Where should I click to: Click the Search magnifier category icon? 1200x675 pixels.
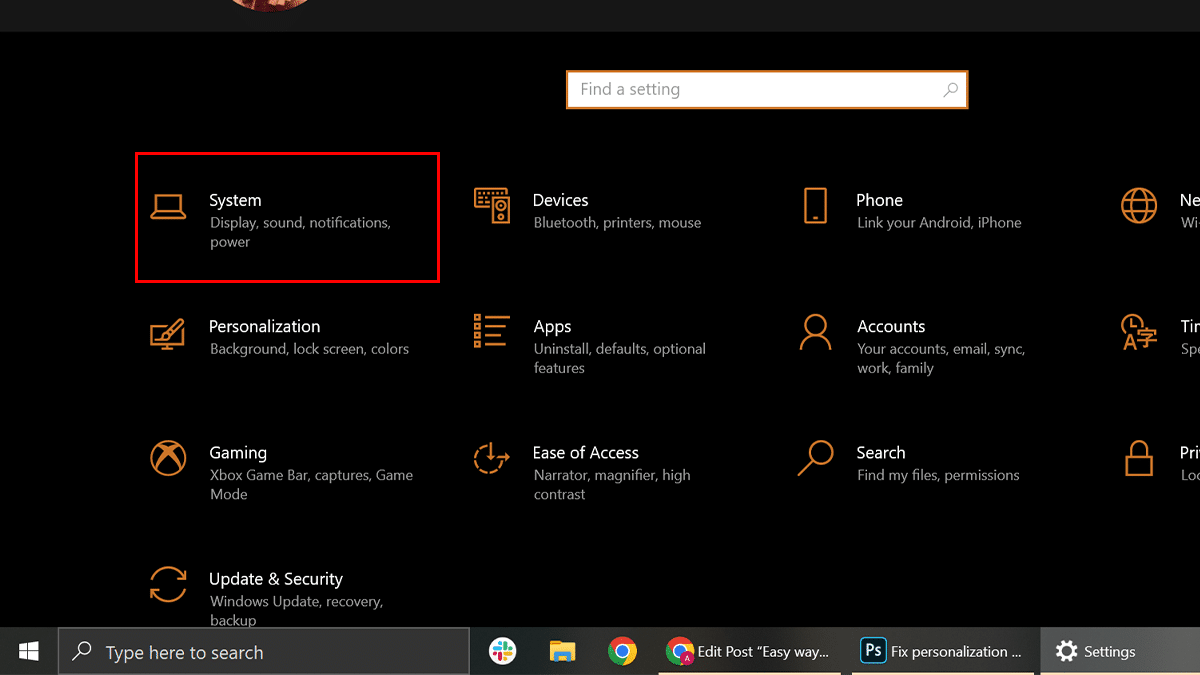(815, 458)
